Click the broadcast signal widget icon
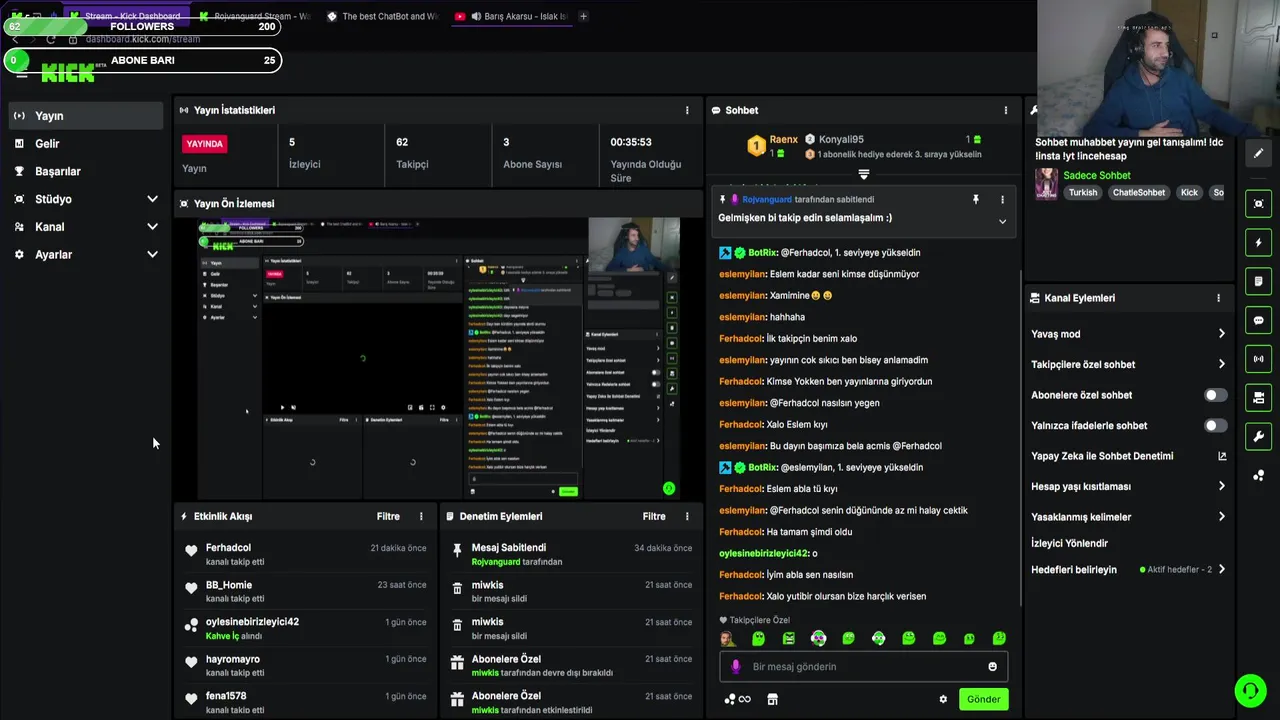Screen dimensions: 1280x720 coord(1258,359)
